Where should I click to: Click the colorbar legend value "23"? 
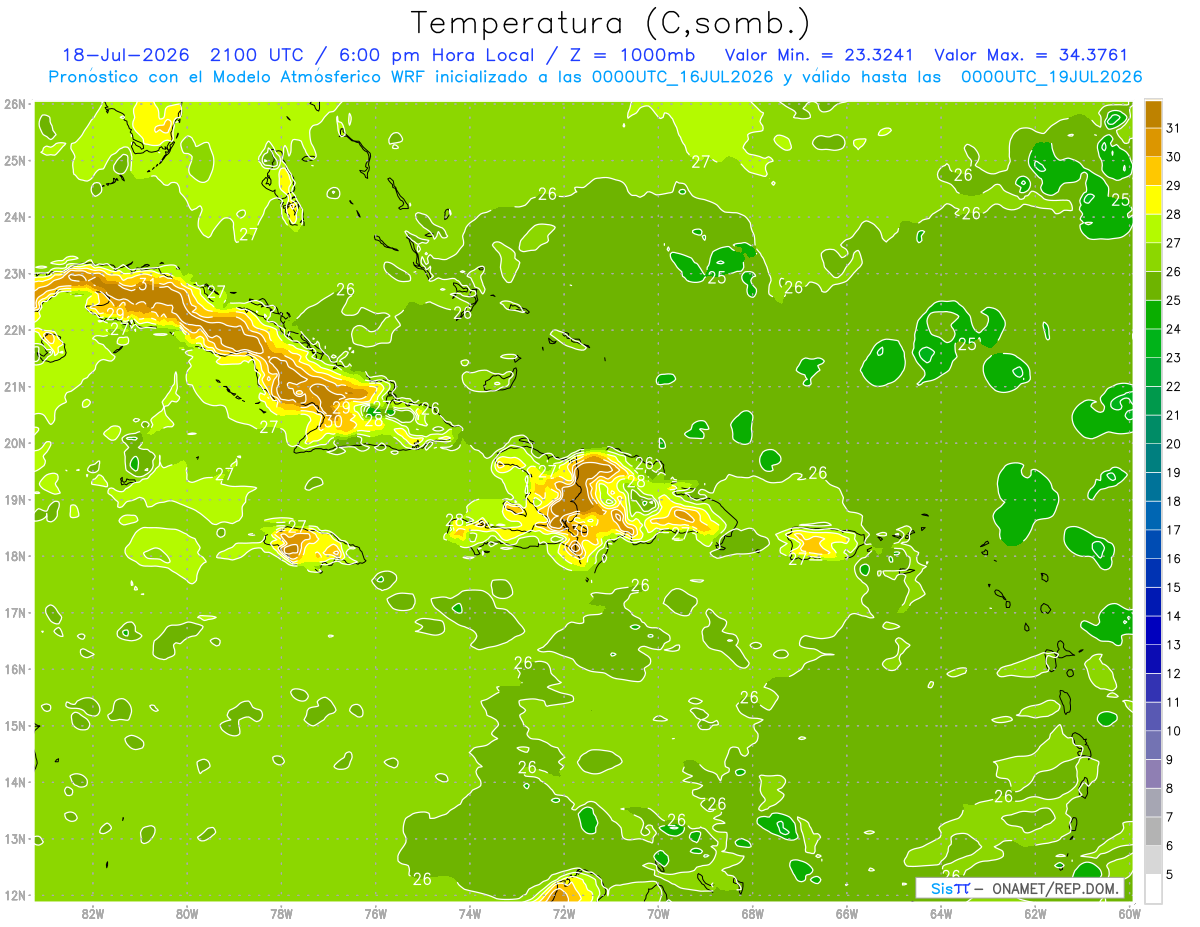(x=1174, y=358)
